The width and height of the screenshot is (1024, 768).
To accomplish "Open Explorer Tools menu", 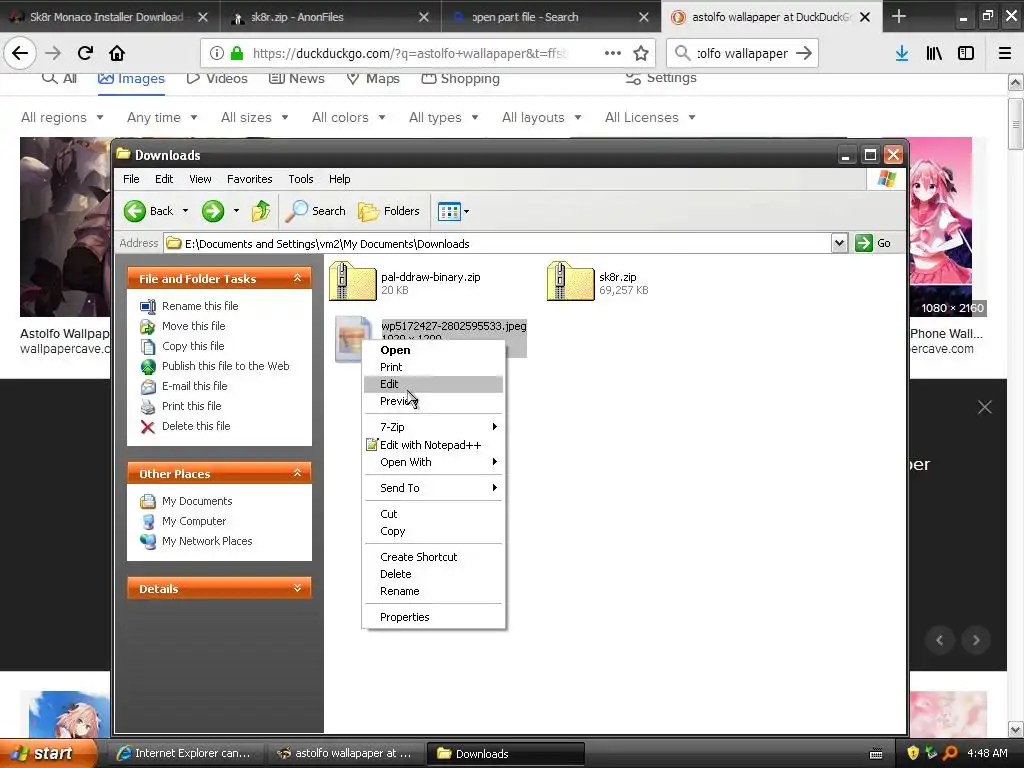I will [300, 179].
